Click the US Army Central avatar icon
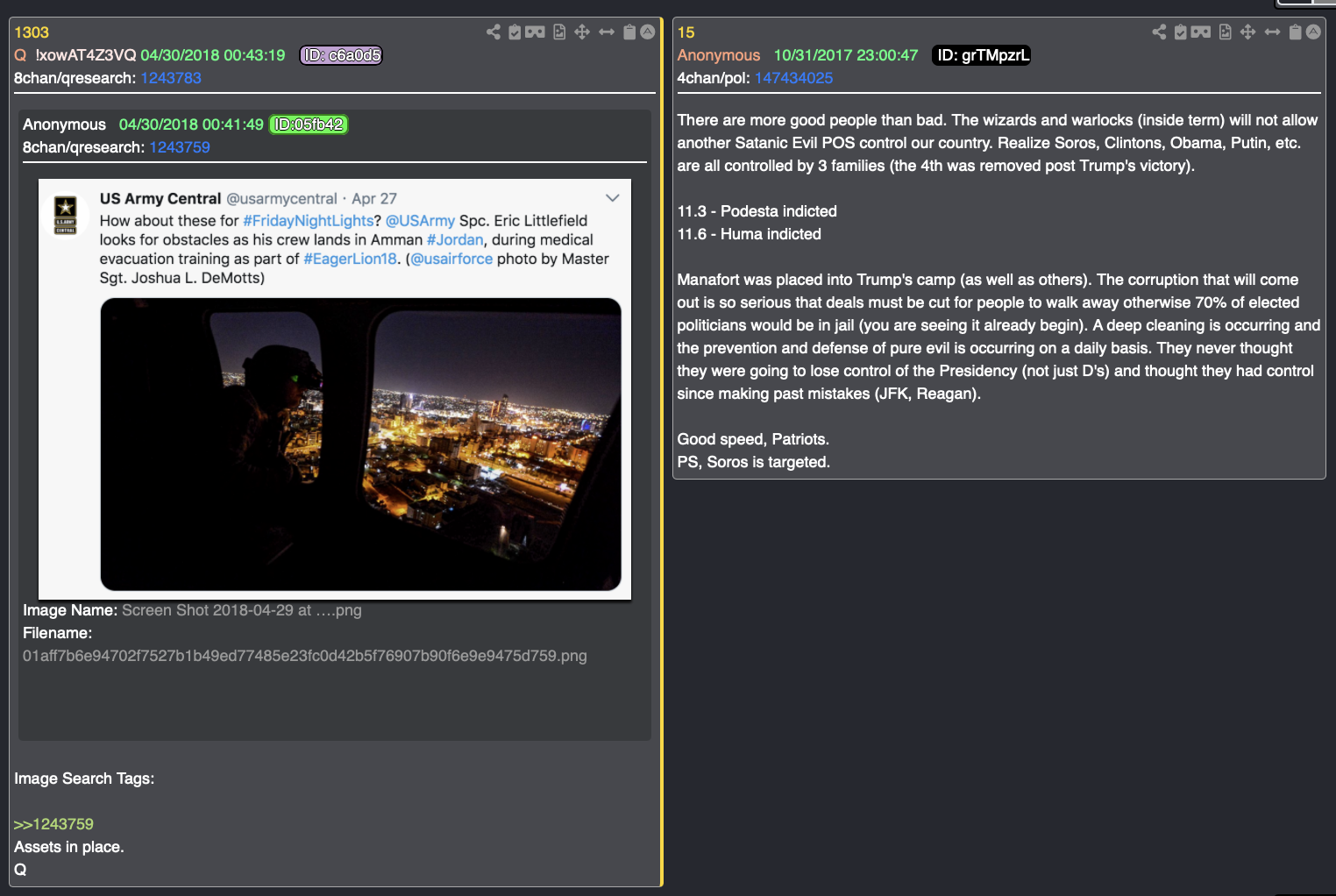The image size is (1336, 896). [66, 216]
